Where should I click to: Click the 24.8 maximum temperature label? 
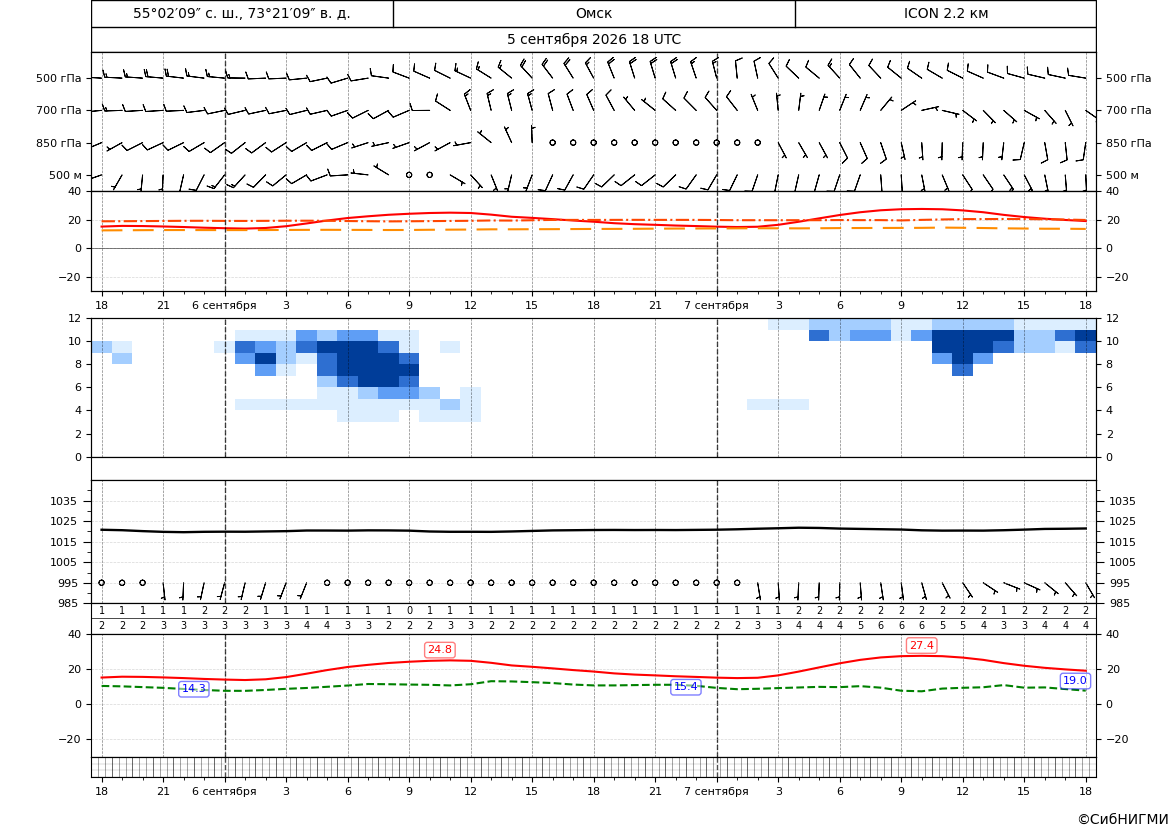click(440, 650)
